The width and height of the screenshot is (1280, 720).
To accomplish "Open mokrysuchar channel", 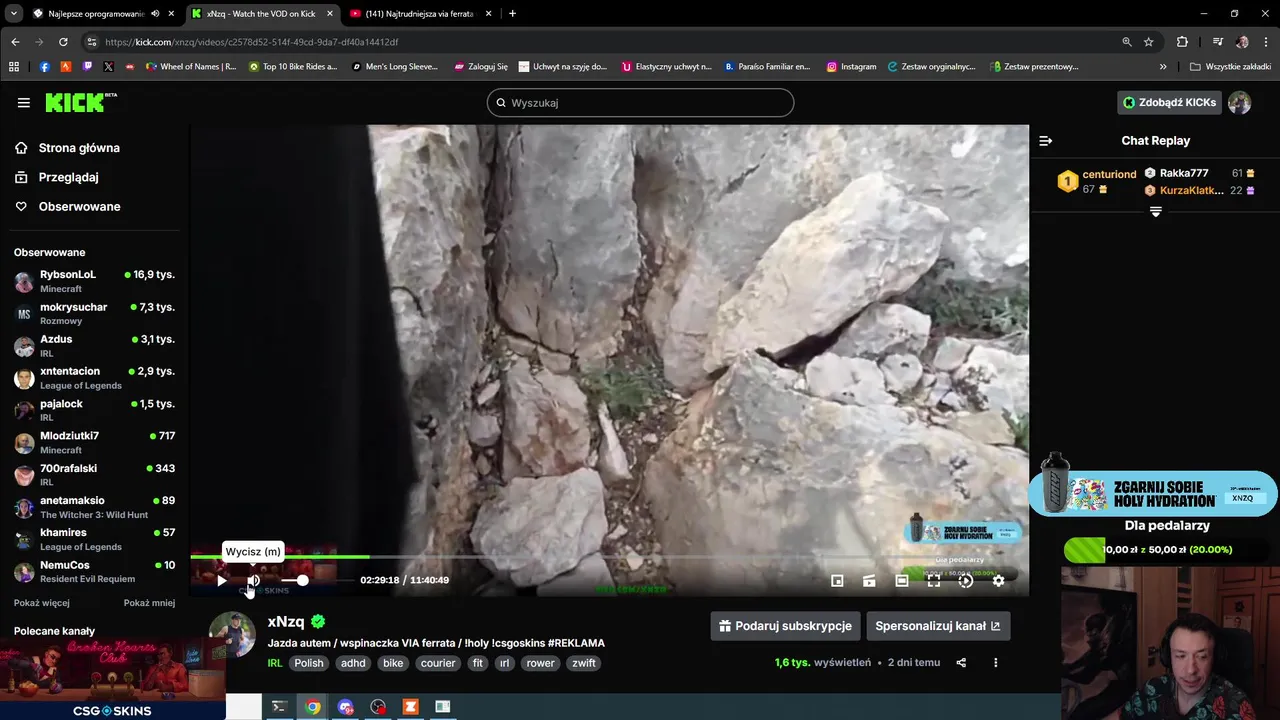I will click(95, 313).
